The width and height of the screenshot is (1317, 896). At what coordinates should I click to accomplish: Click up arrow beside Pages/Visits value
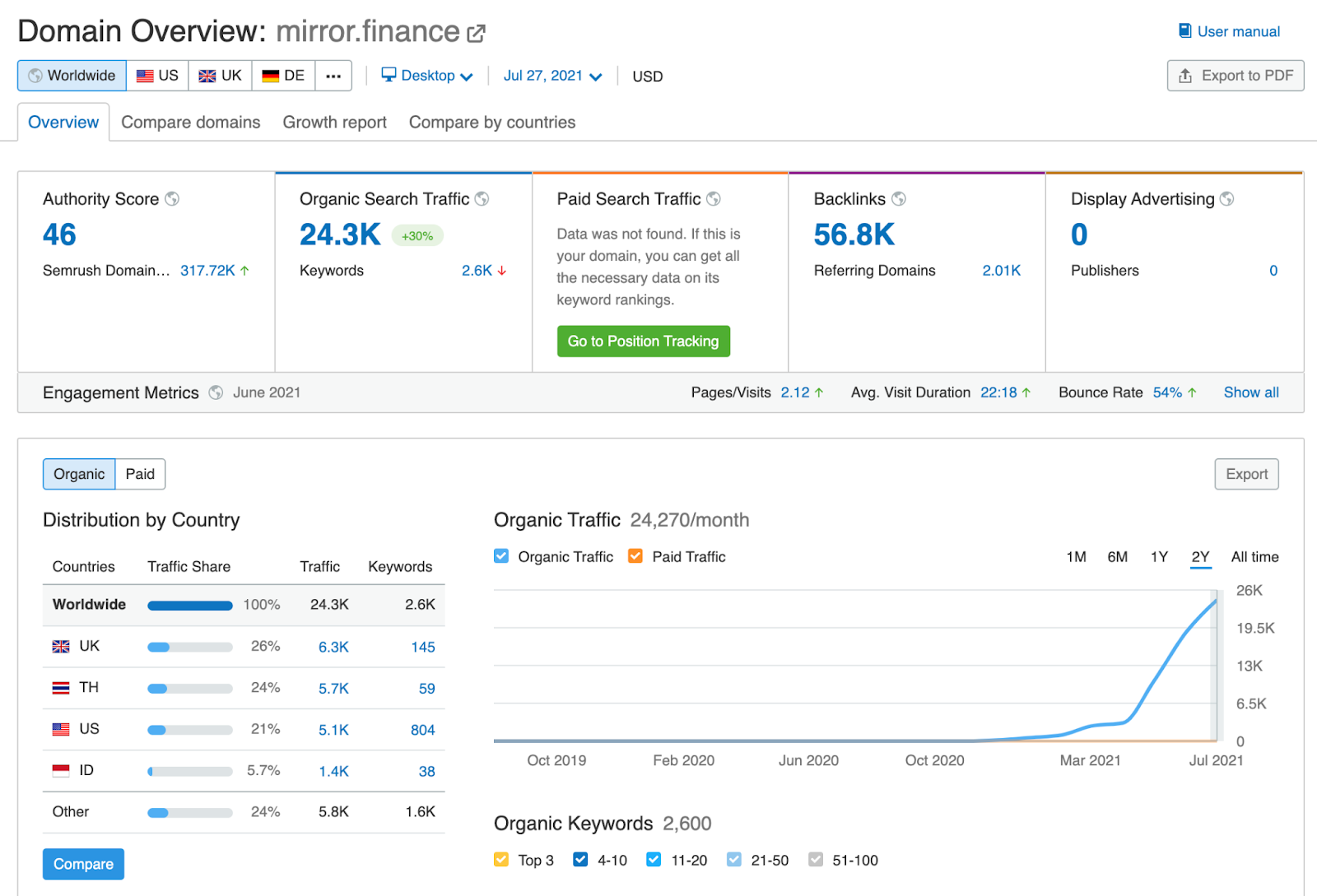pyautogui.click(x=819, y=393)
